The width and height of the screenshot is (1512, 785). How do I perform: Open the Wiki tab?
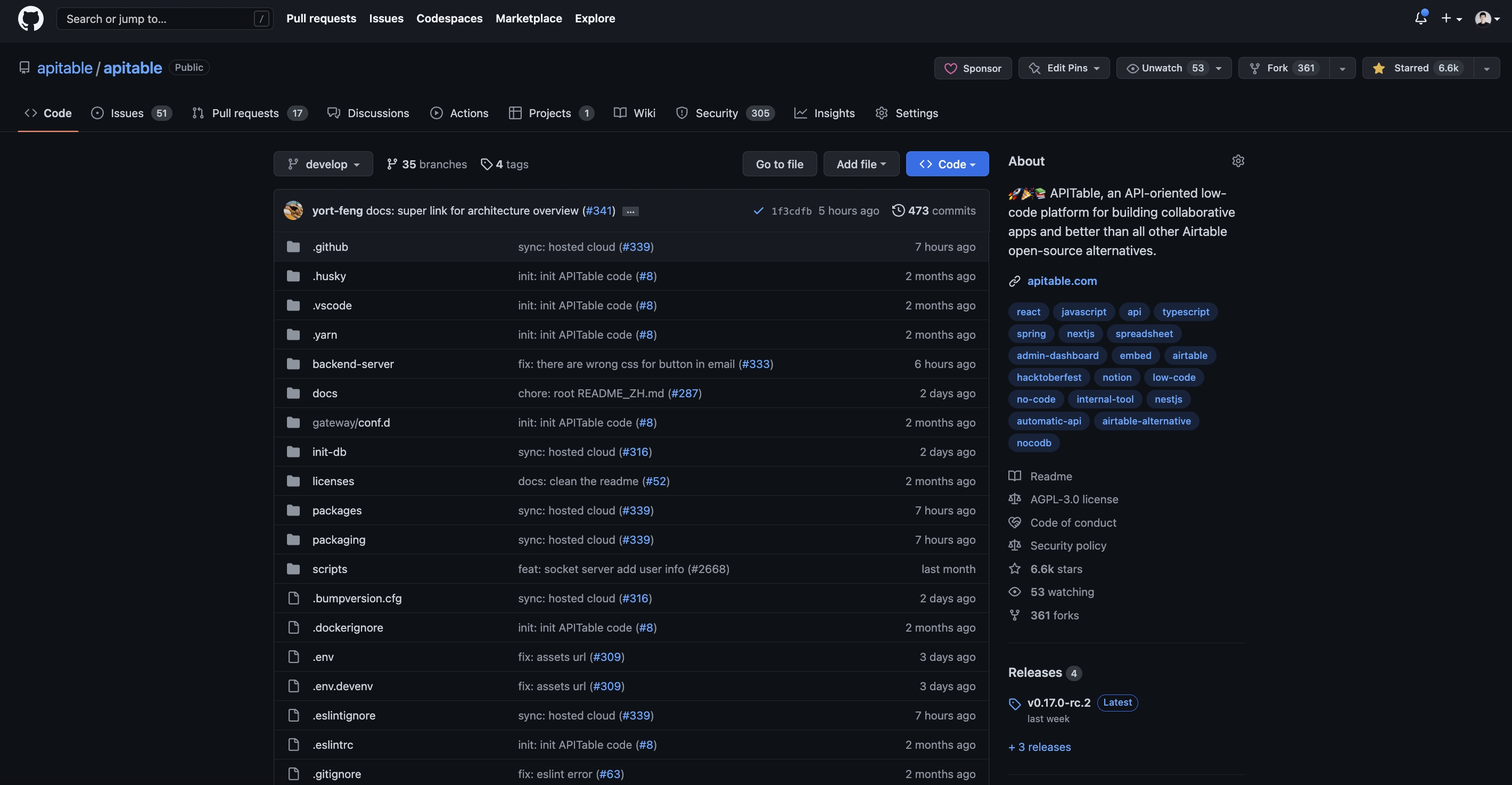pyautogui.click(x=634, y=113)
